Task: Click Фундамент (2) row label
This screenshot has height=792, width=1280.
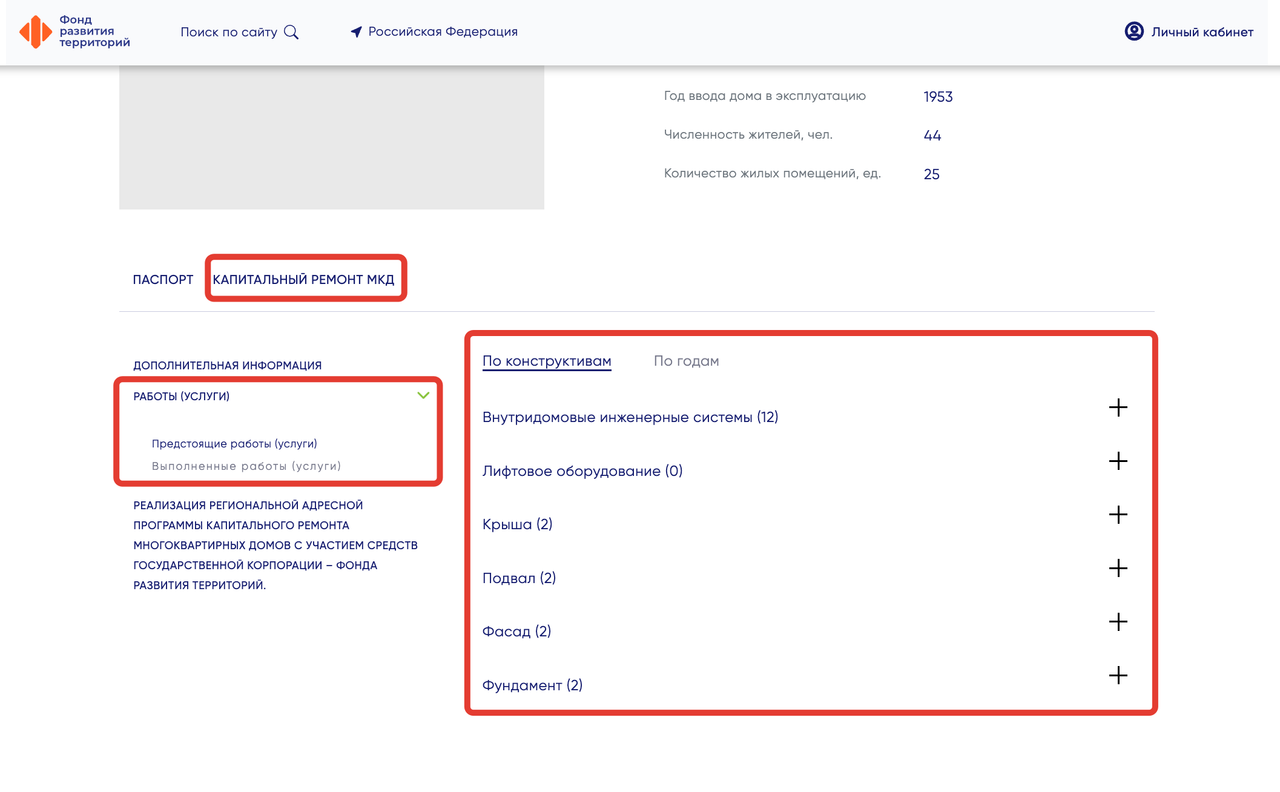Action: point(532,685)
